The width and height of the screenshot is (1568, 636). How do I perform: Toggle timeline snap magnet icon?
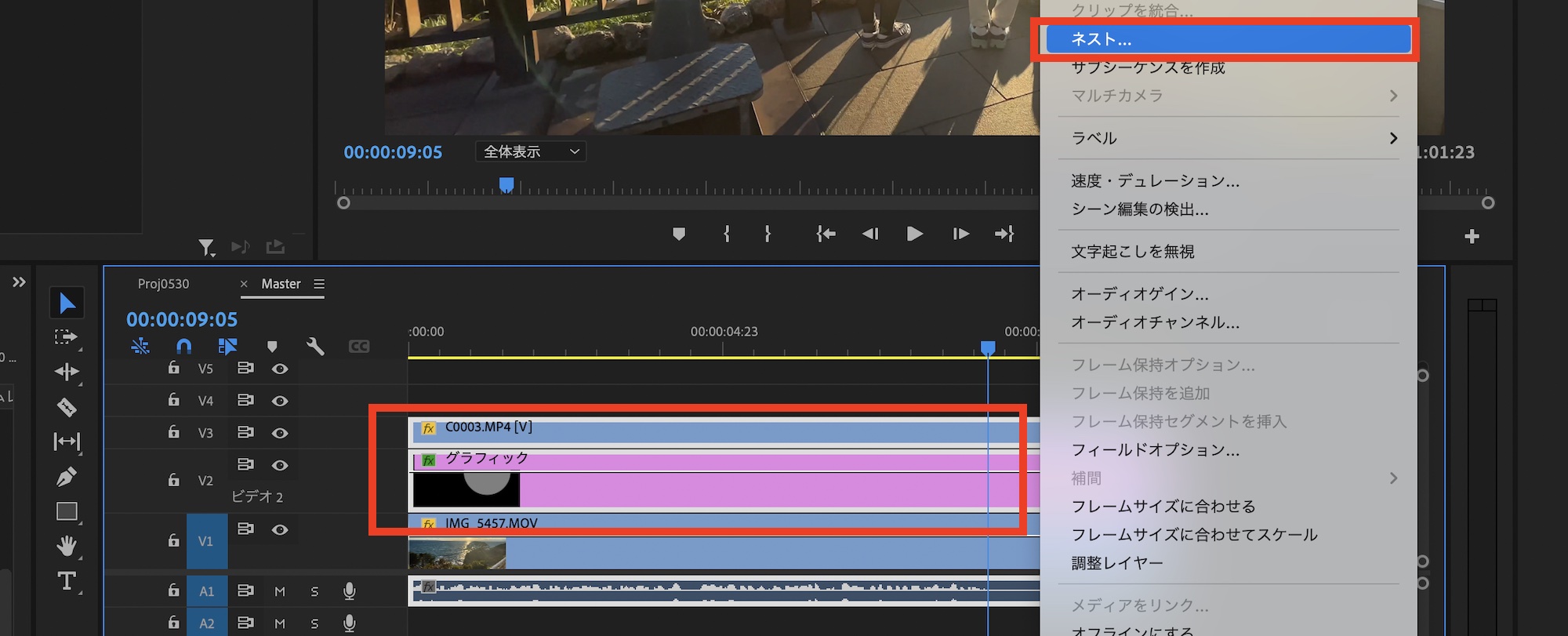[183, 347]
